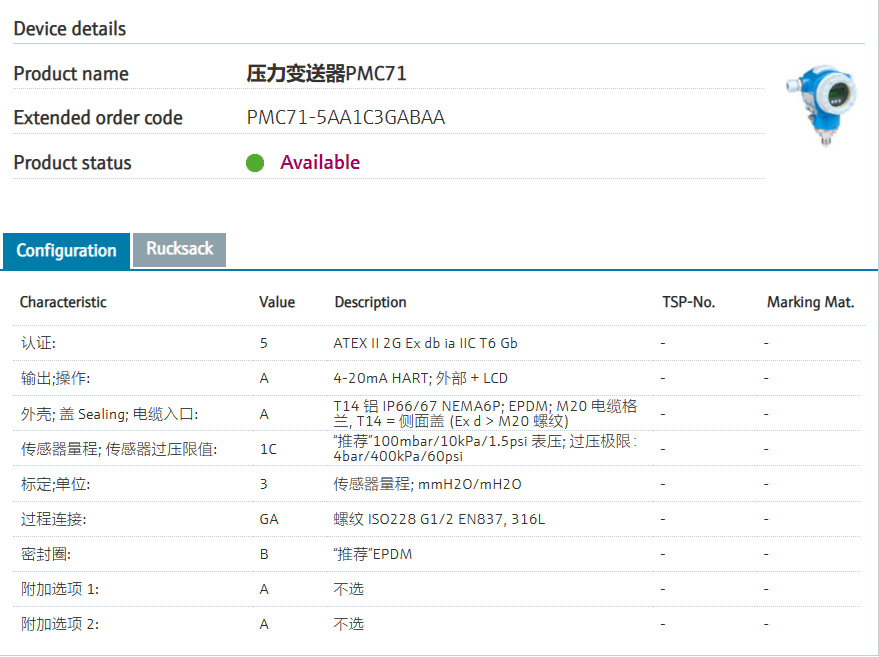Click the 附加选项 1 row label
The height and width of the screenshot is (657, 879).
pyautogui.click(x=59, y=589)
